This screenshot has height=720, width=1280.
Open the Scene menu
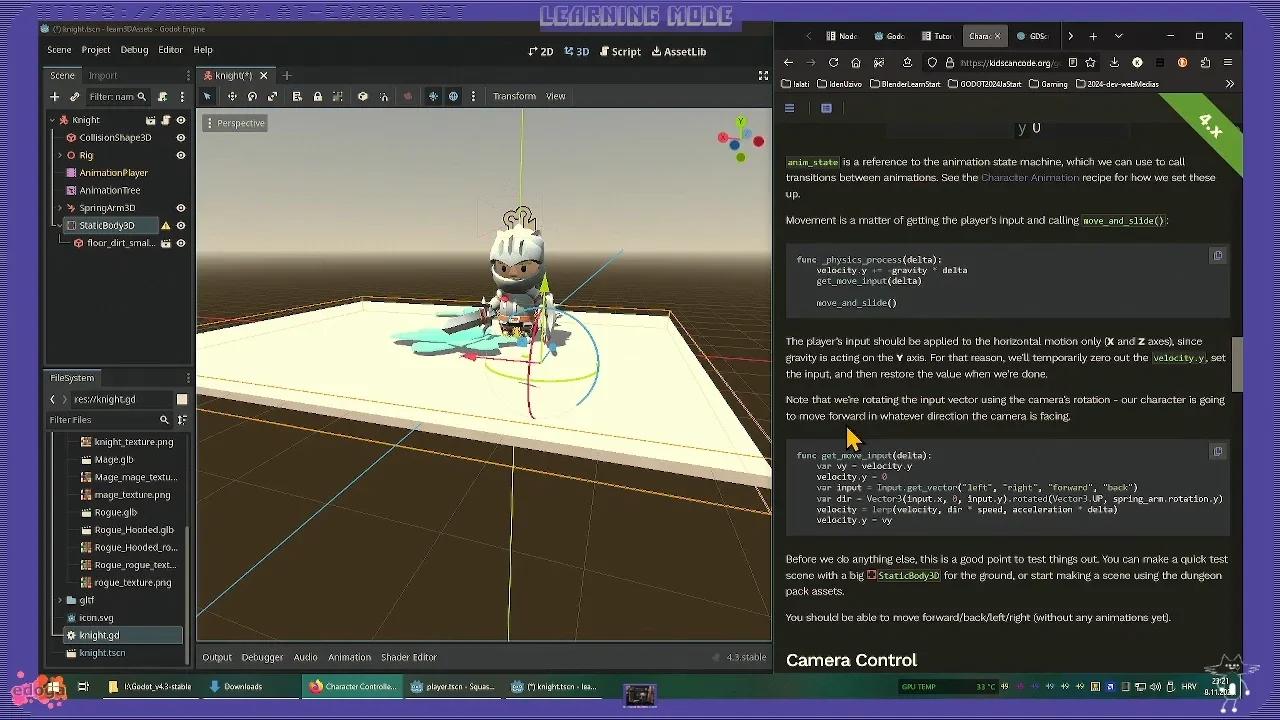59,49
